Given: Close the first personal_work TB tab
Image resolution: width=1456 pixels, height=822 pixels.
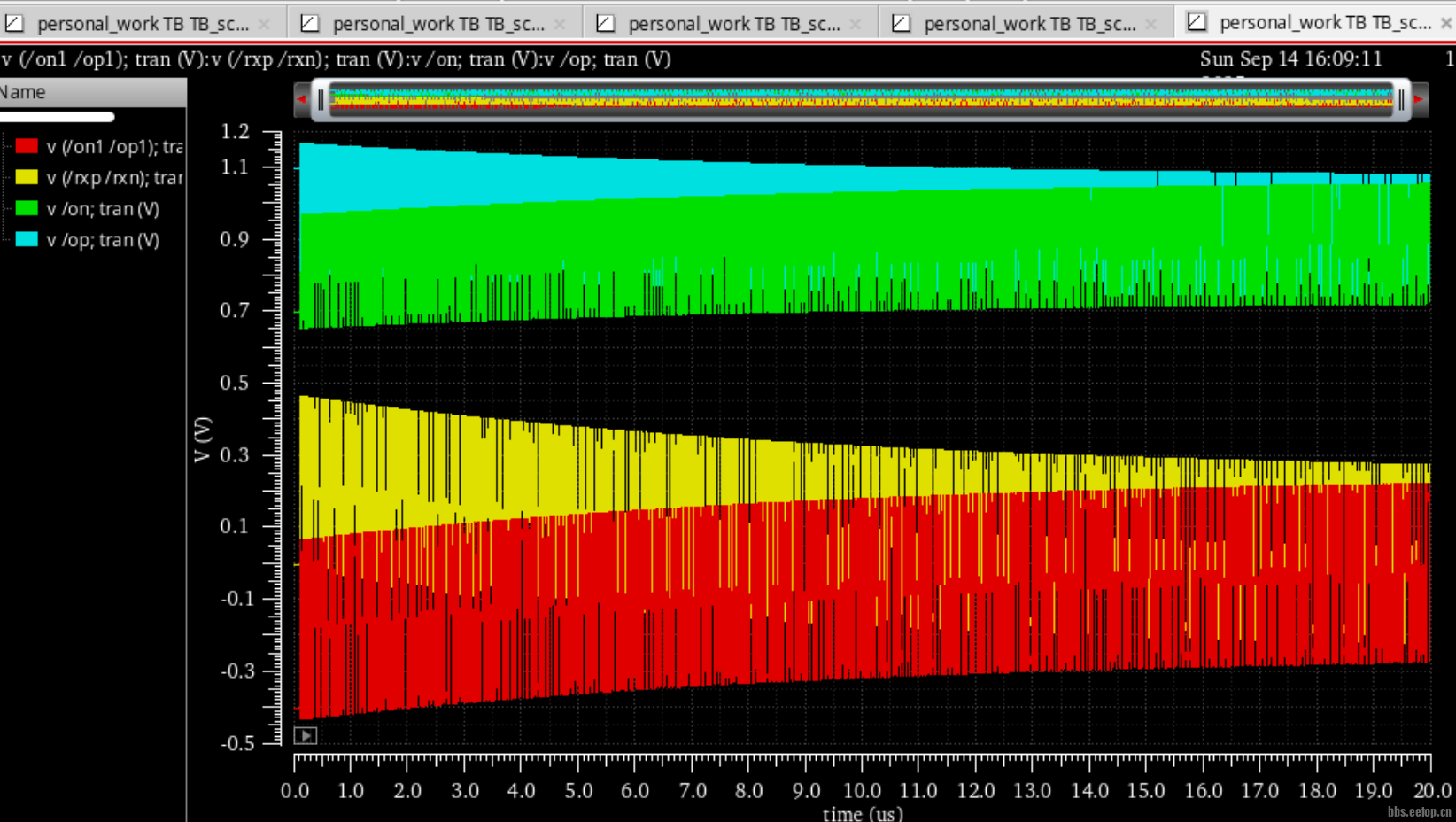Looking at the screenshot, I should point(264,24).
